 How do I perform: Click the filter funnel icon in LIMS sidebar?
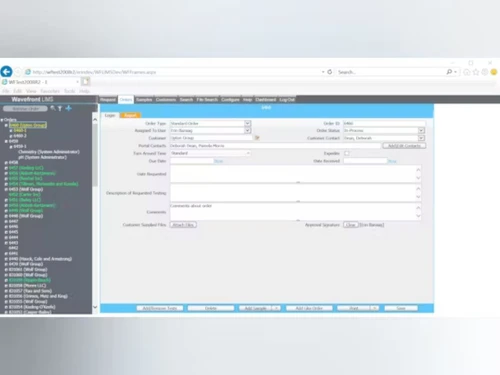coord(60,108)
